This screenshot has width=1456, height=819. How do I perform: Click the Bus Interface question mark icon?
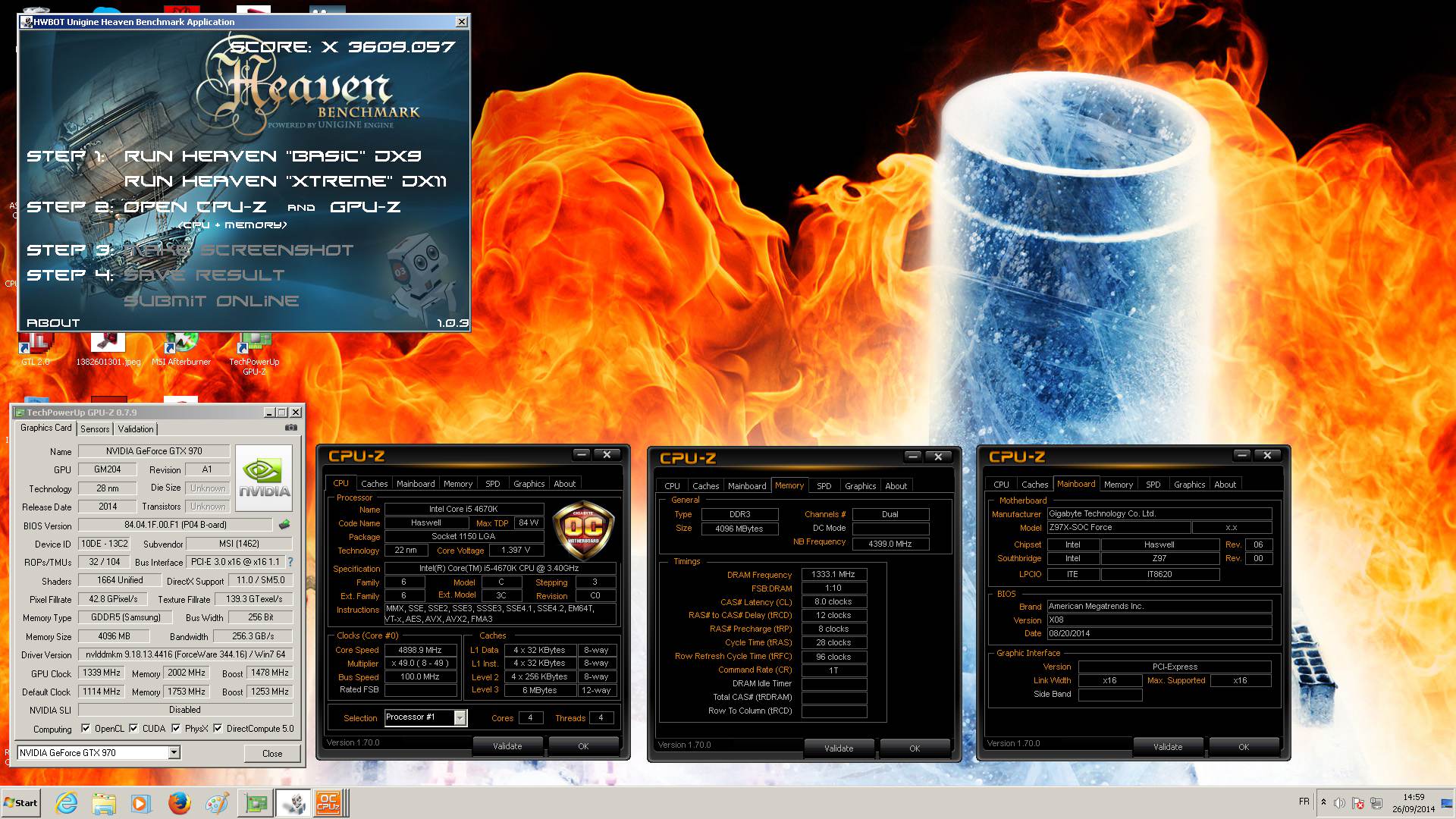(290, 562)
